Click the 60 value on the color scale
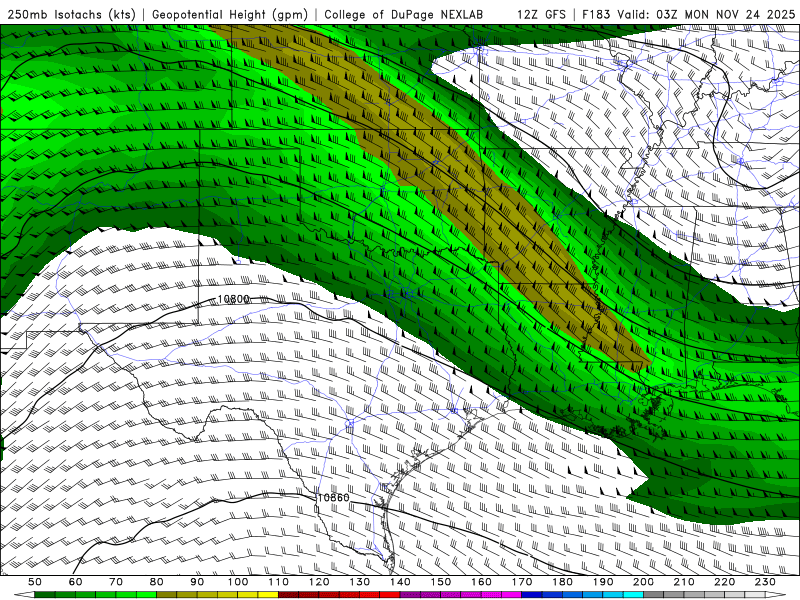The image size is (800, 600). pyautogui.click(x=75, y=582)
